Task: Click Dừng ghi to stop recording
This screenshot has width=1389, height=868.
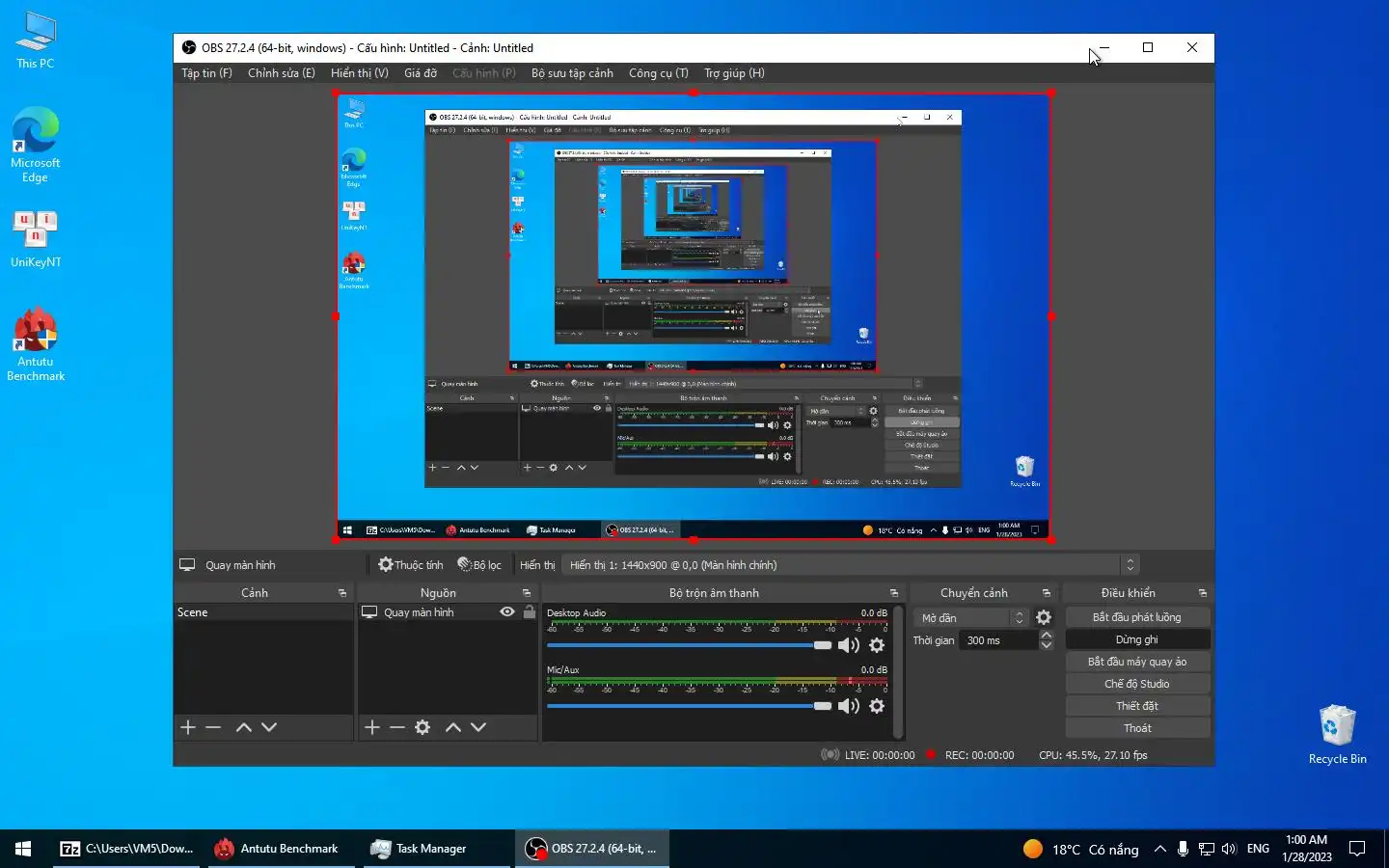Action: coord(1137,639)
